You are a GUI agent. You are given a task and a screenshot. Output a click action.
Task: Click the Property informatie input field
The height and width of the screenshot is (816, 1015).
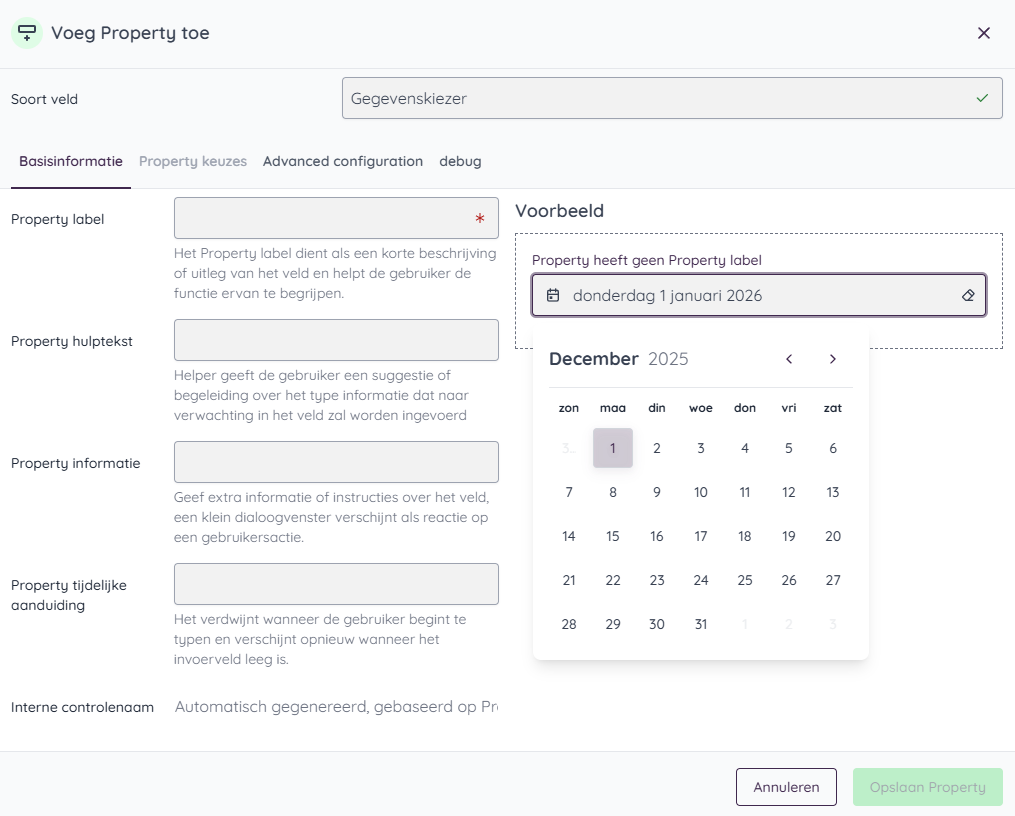pos(336,462)
